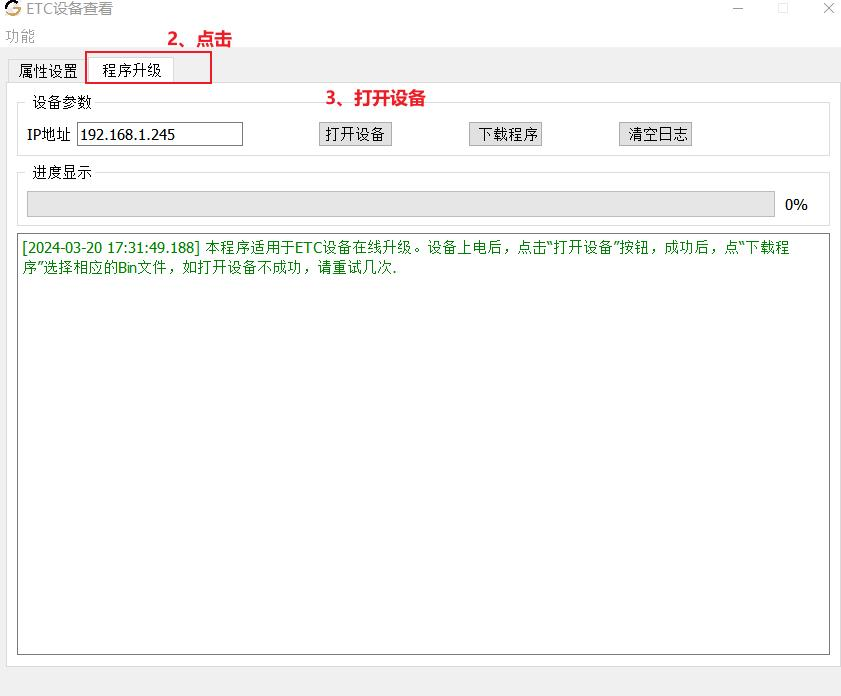The width and height of the screenshot is (841, 696).
Task: Click the ETC设备查看 window title
Action: point(69,9)
